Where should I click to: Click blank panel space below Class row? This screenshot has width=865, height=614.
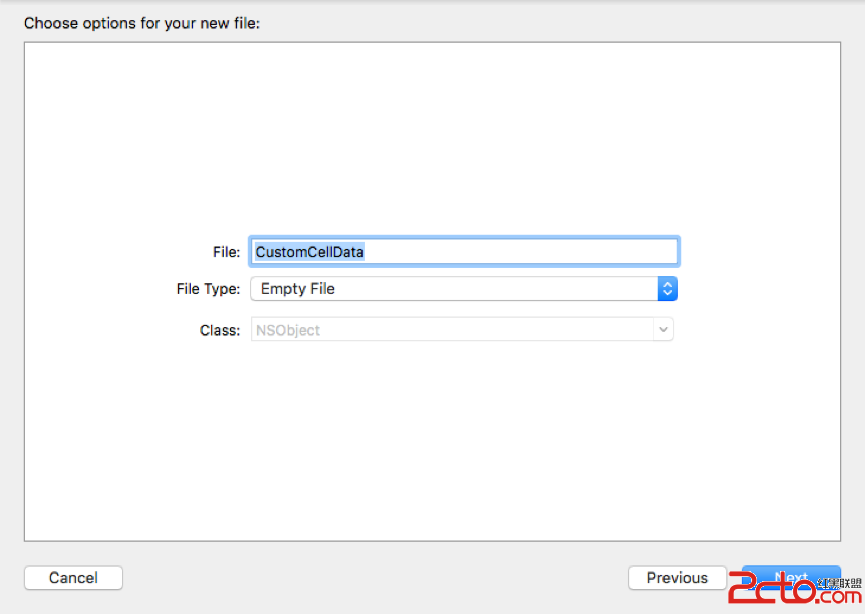pyautogui.click(x=432, y=440)
